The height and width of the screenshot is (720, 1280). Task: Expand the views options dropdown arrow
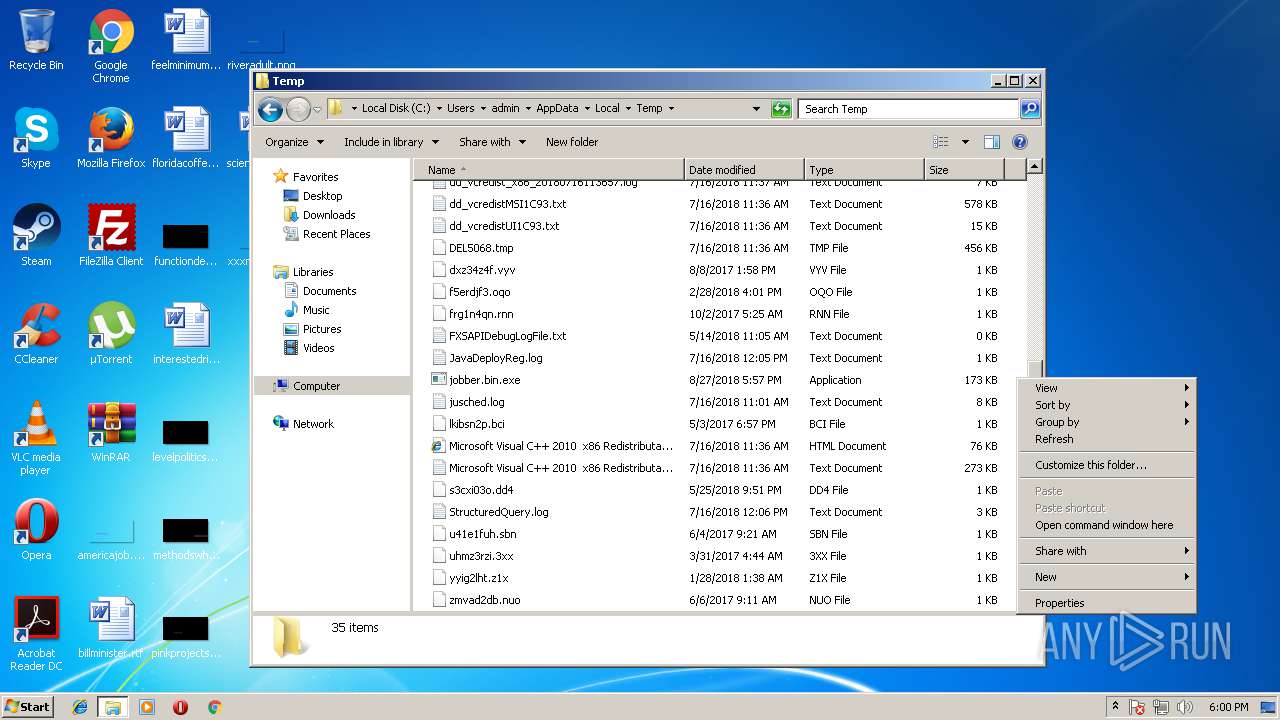[x=965, y=142]
